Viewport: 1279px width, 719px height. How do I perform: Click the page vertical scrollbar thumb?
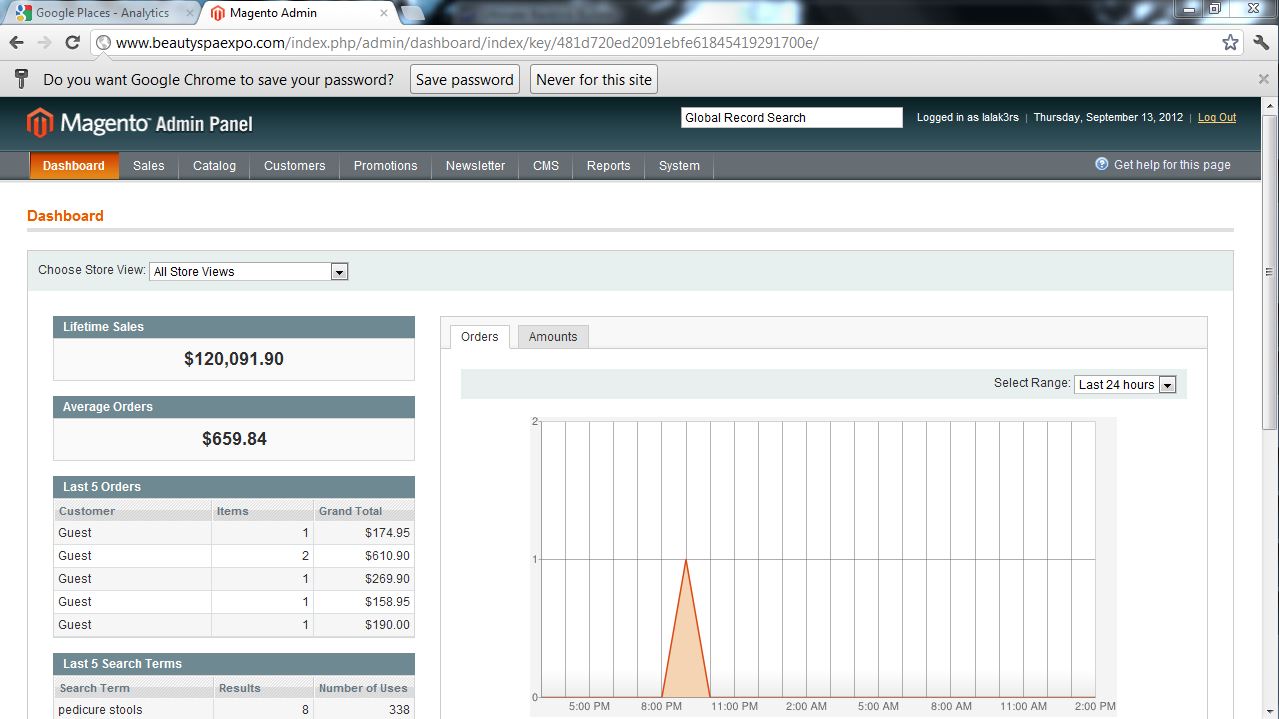pos(1270,270)
